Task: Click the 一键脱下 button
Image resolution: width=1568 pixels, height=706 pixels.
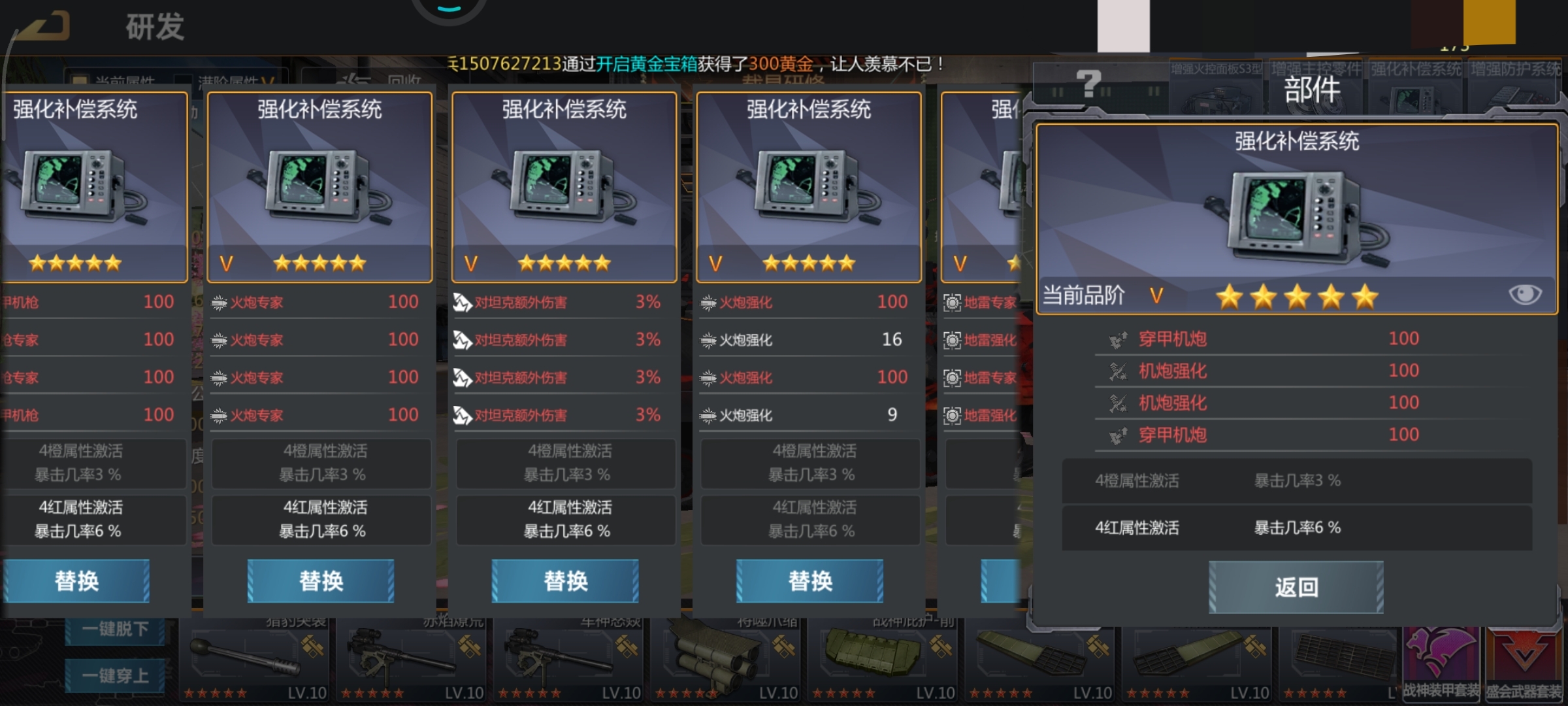Action: pyautogui.click(x=115, y=629)
